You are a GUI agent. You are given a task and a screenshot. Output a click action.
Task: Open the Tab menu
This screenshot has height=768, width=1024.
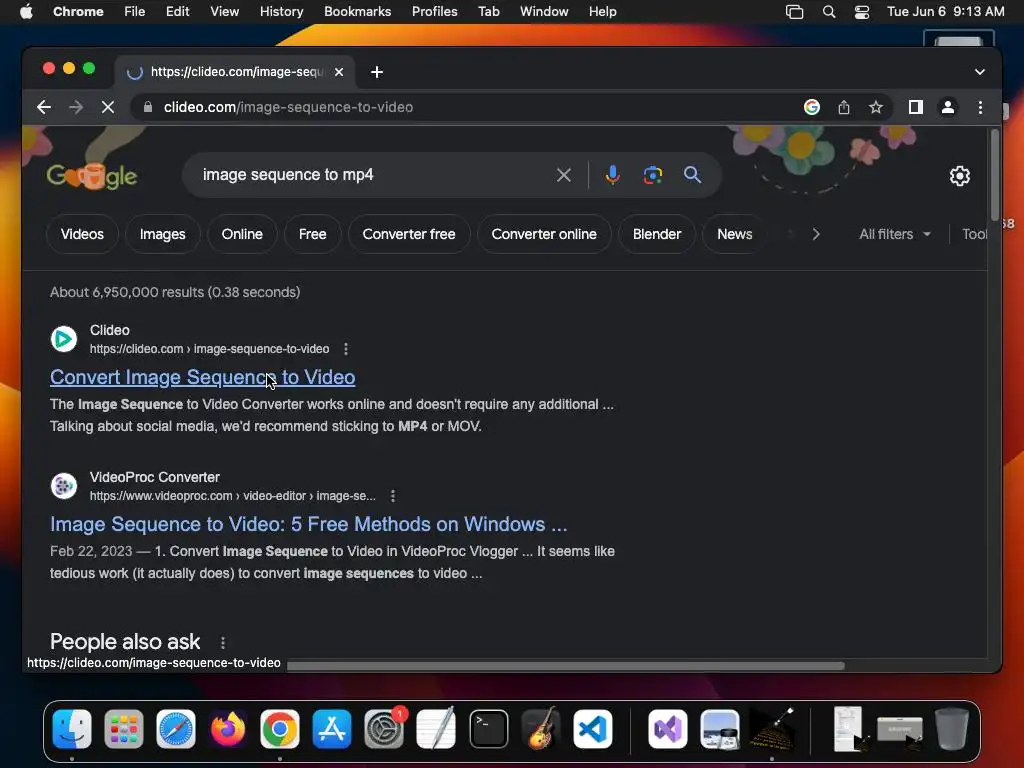[x=488, y=12]
